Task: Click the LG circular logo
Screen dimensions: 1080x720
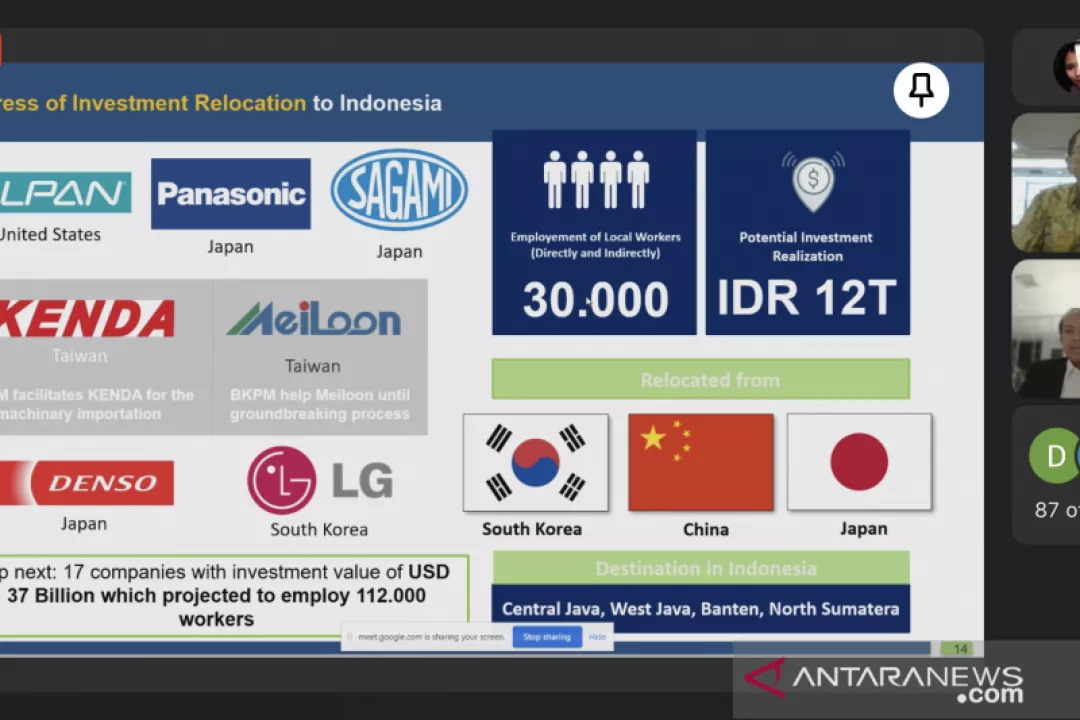Action: tap(282, 480)
